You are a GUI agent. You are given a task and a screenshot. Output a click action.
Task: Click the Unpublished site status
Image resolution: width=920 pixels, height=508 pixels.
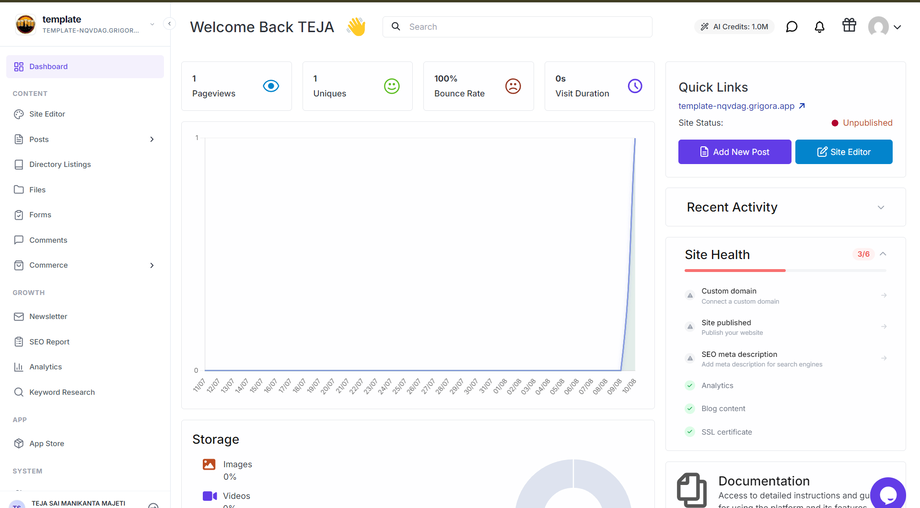(x=862, y=123)
